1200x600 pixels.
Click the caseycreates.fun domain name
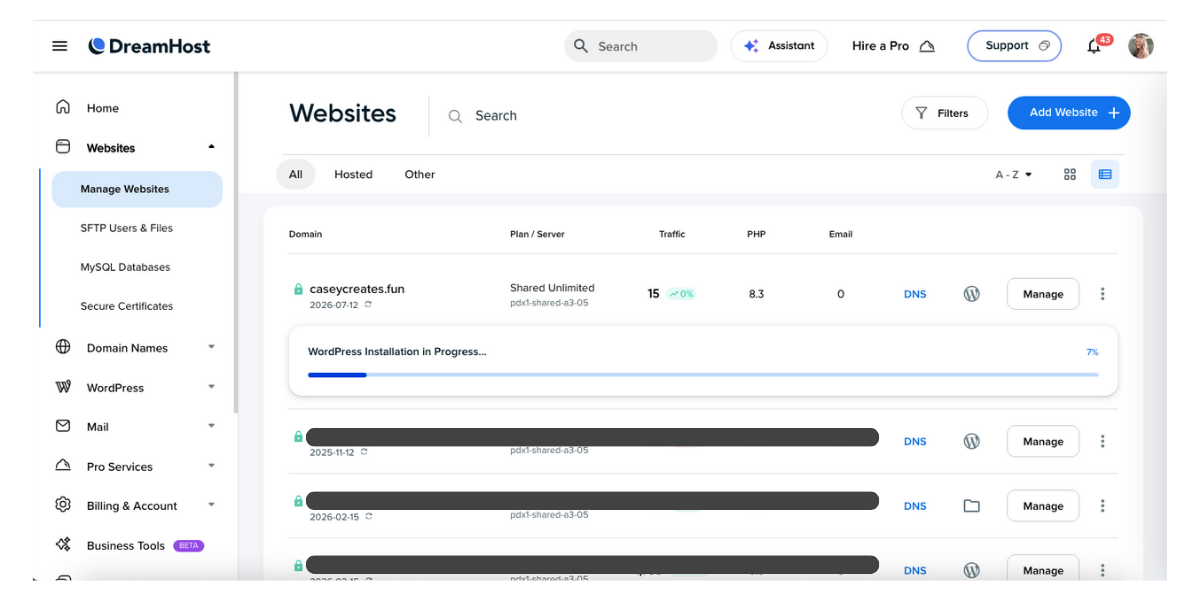(357, 289)
